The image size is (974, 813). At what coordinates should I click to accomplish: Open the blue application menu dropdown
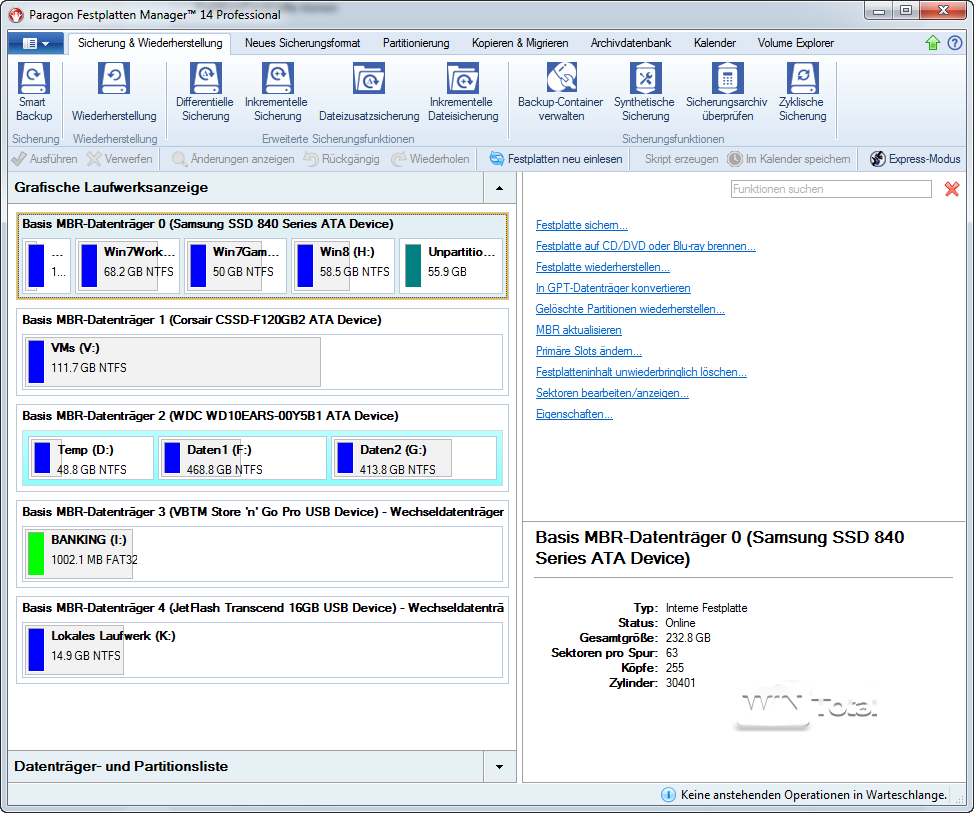click(35, 43)
